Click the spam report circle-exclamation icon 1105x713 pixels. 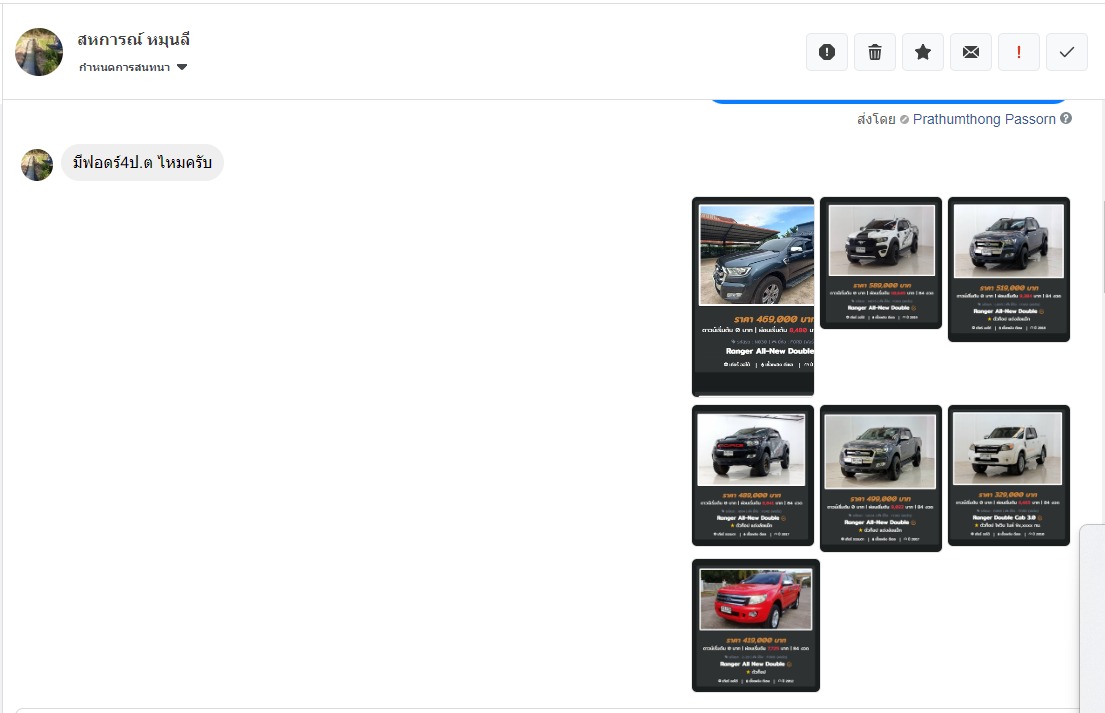pos(827,52)
